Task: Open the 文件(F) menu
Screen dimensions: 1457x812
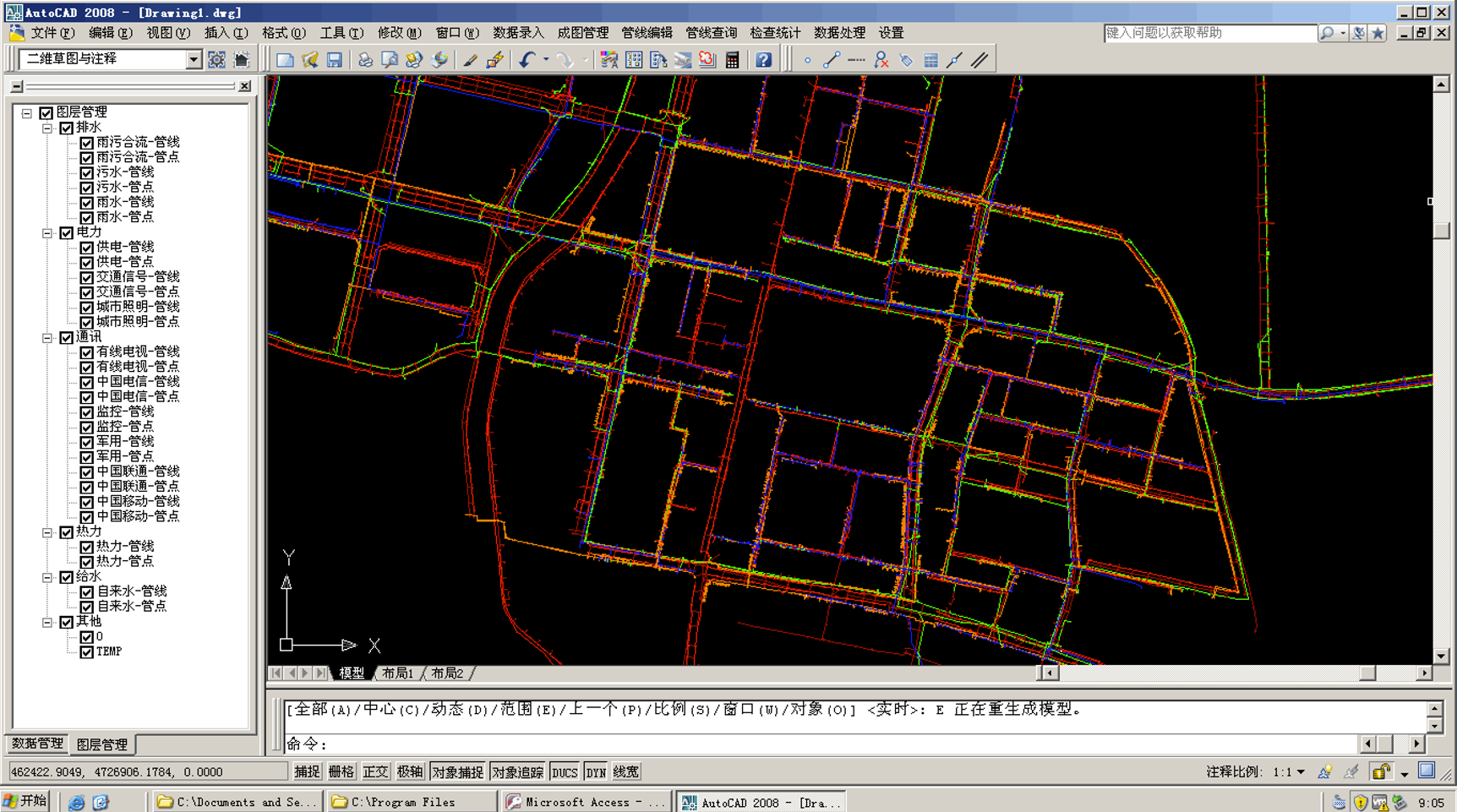Action: 52,33
